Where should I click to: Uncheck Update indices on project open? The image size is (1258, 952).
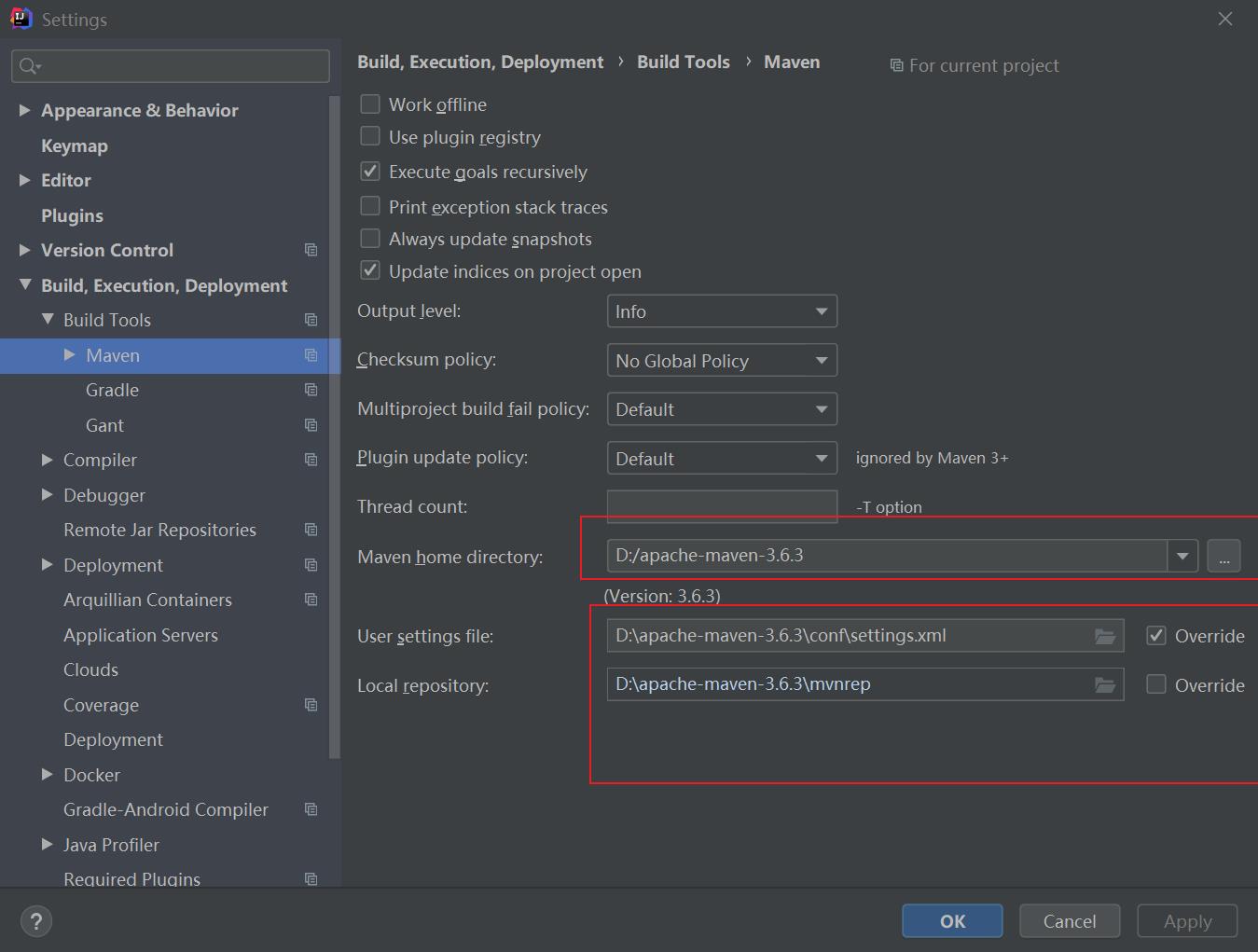pos(370,270)
